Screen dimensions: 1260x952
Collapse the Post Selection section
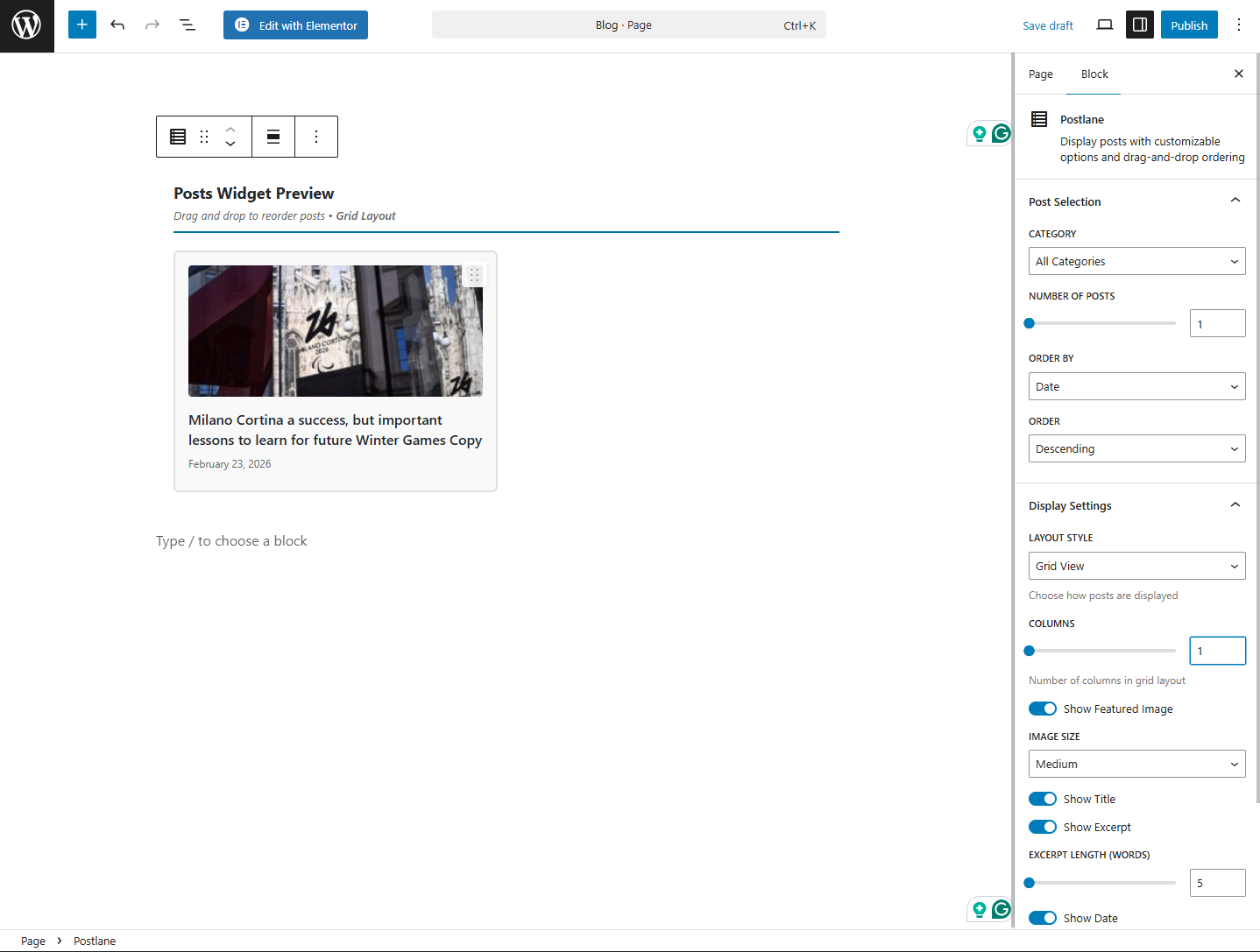pyautogui.click(x=1235, y=201)
